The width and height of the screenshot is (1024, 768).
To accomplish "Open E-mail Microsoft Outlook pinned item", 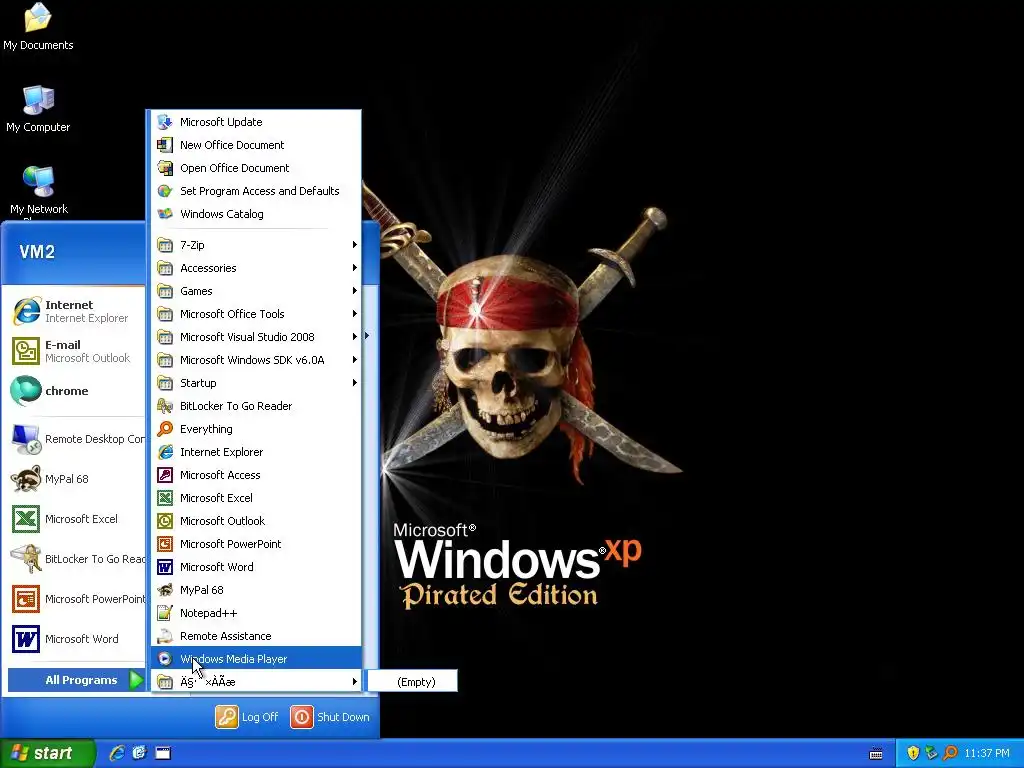I will pyautogui.click(x=74, y=351).
